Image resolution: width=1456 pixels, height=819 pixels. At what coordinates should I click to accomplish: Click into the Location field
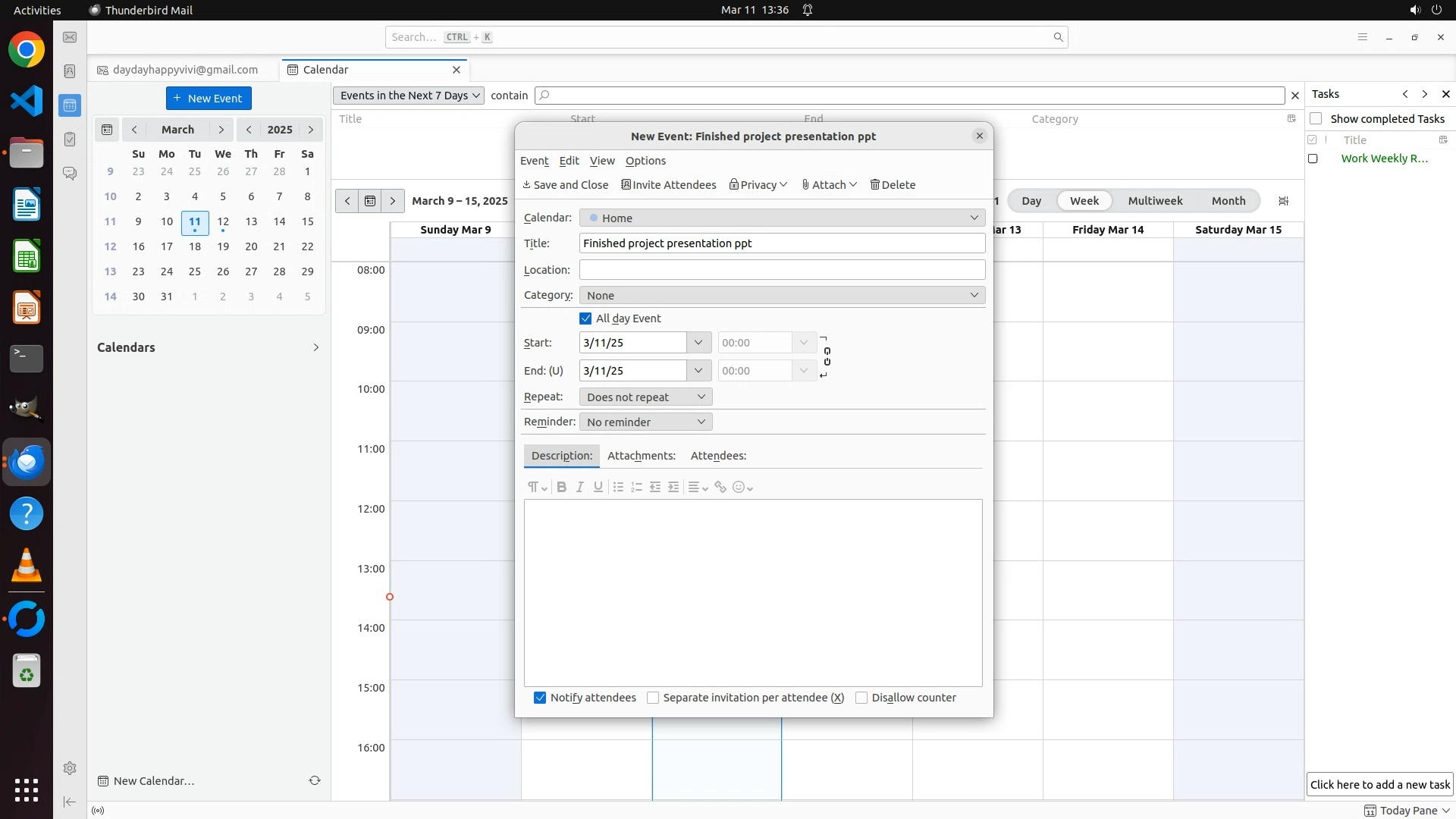(782, 270)
